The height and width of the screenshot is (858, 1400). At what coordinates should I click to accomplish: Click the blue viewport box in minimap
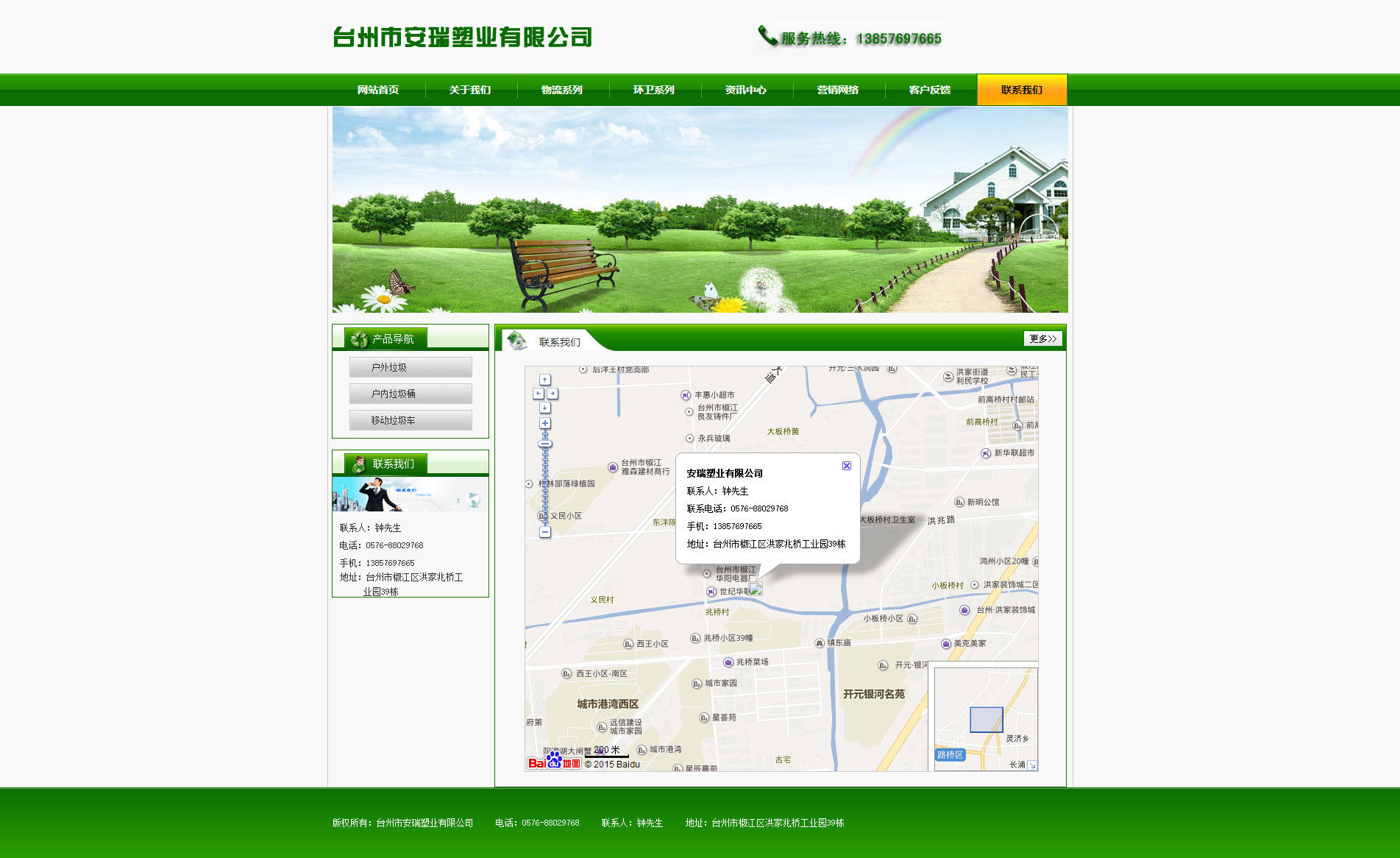point(986,719)
